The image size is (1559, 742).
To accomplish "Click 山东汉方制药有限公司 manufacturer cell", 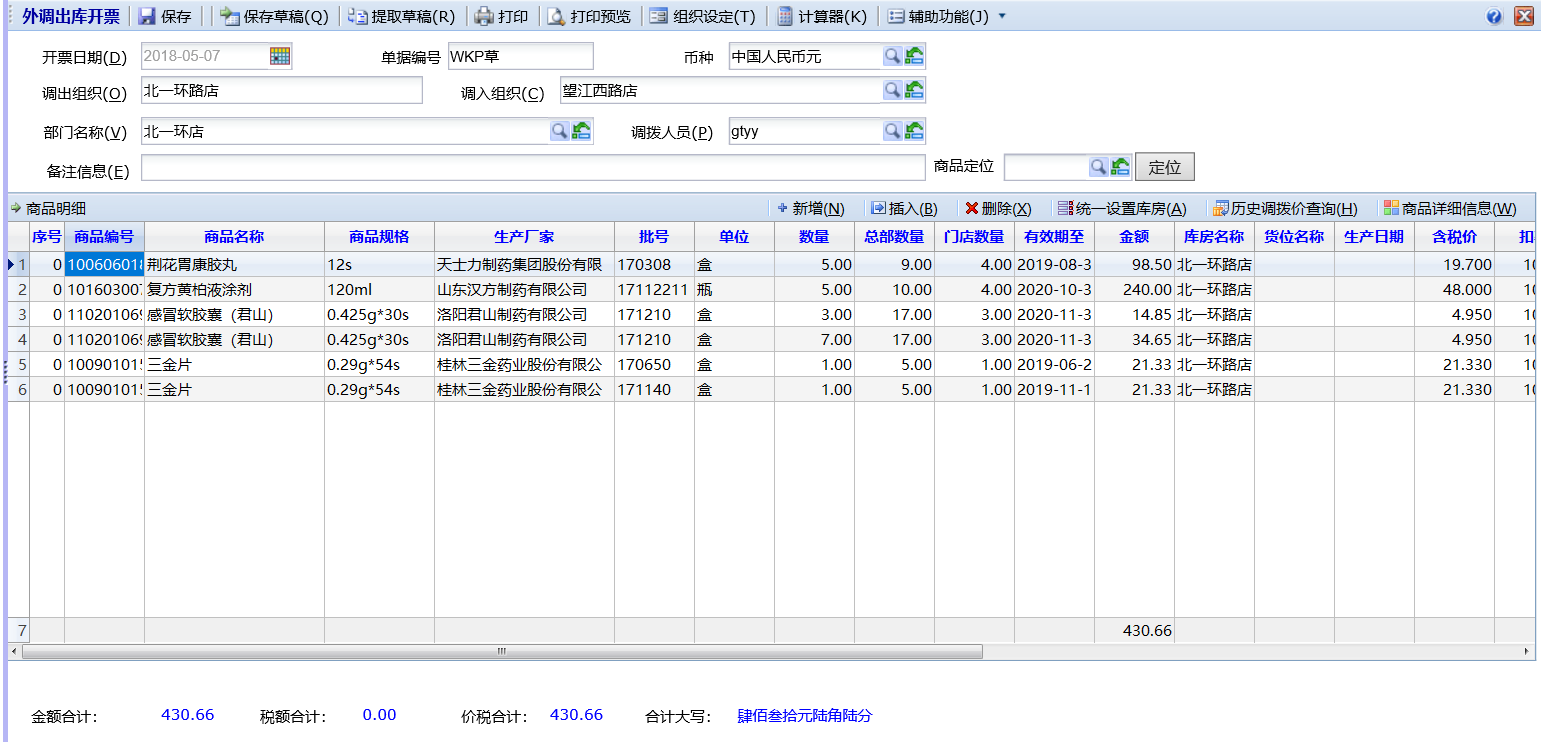I will click(524, 289).
